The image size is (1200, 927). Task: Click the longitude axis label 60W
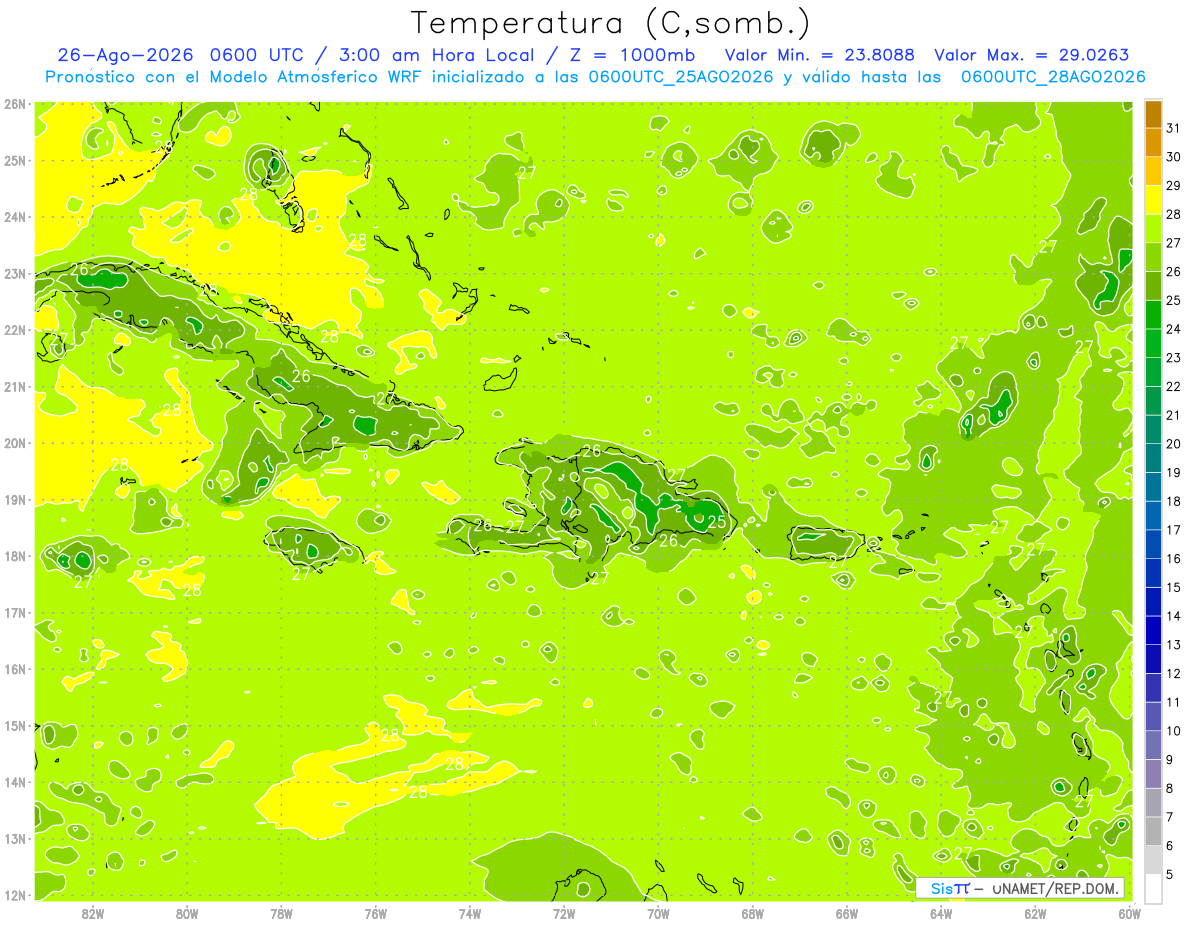click(x=1130, y=913)
